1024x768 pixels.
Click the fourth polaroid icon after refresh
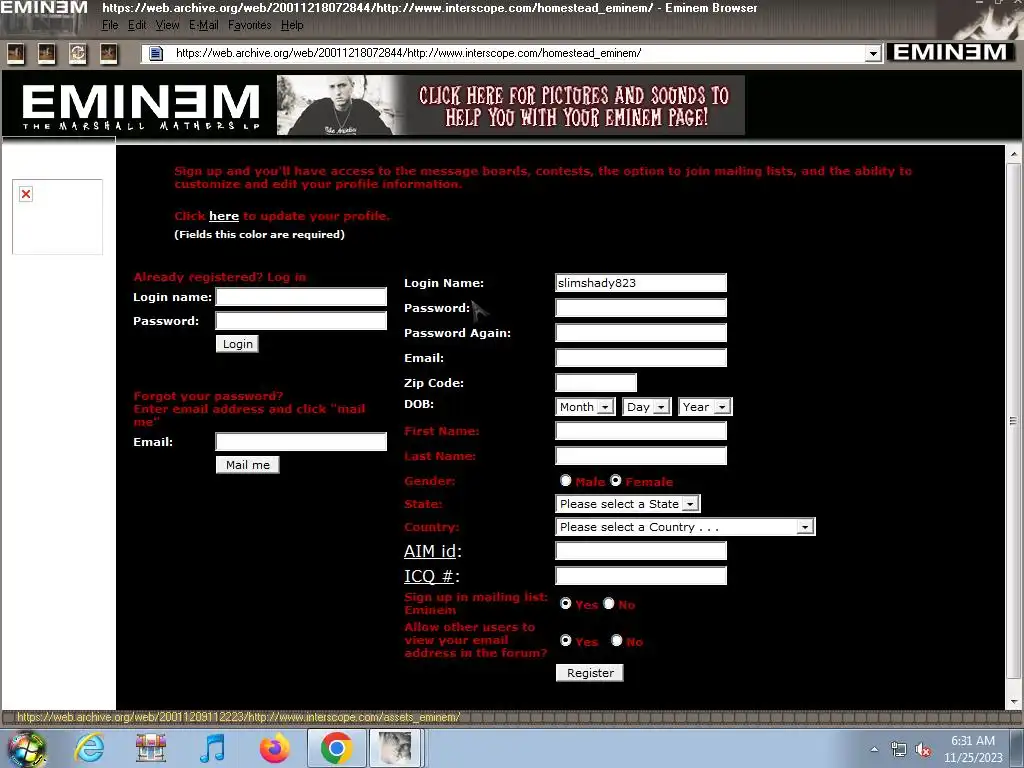(108, 53)
